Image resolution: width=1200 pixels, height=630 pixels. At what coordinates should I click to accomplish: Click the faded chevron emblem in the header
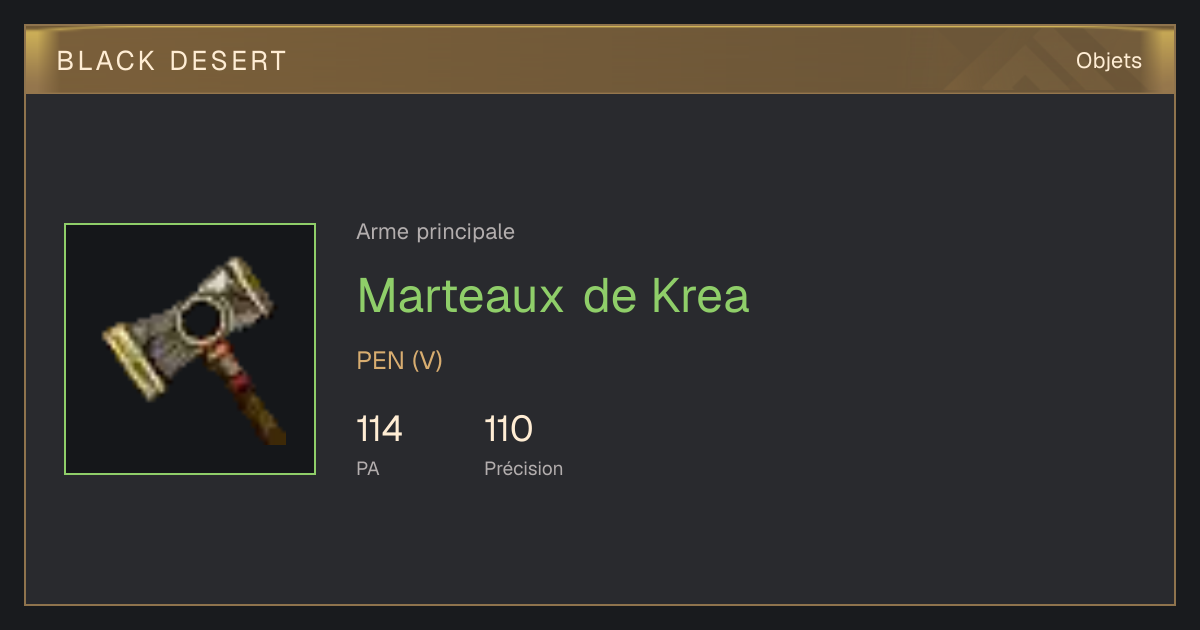pos(1030,62)
